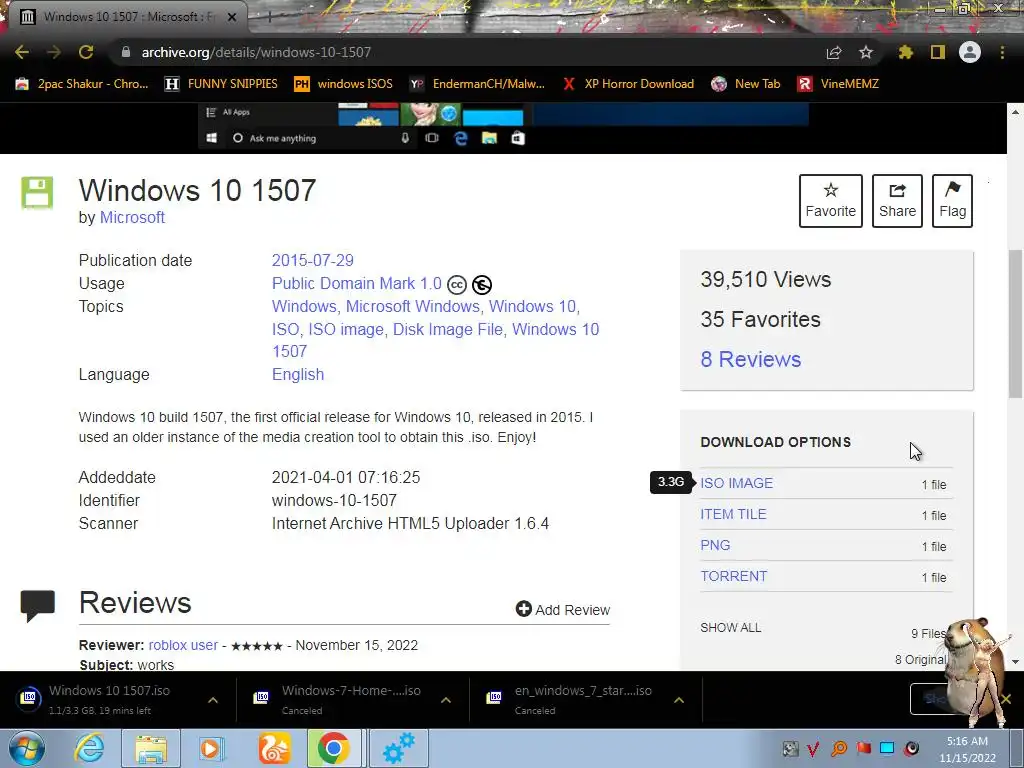Open the Chrome extensions puzzle icon
The image size is (1024, 768).
click(x=905, y=52)
